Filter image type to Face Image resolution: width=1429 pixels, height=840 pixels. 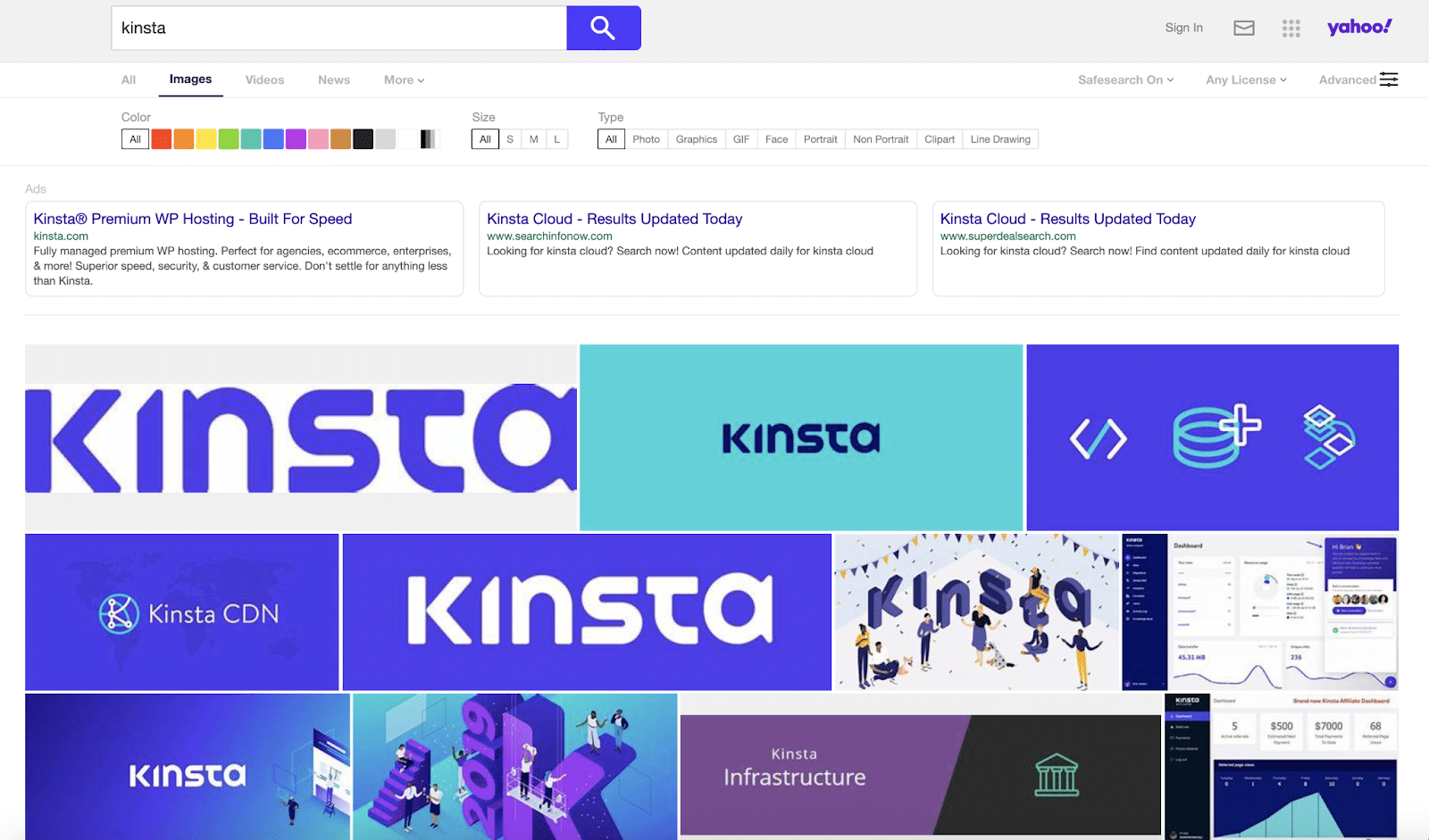pyautogui.click(x=777, y=139)
